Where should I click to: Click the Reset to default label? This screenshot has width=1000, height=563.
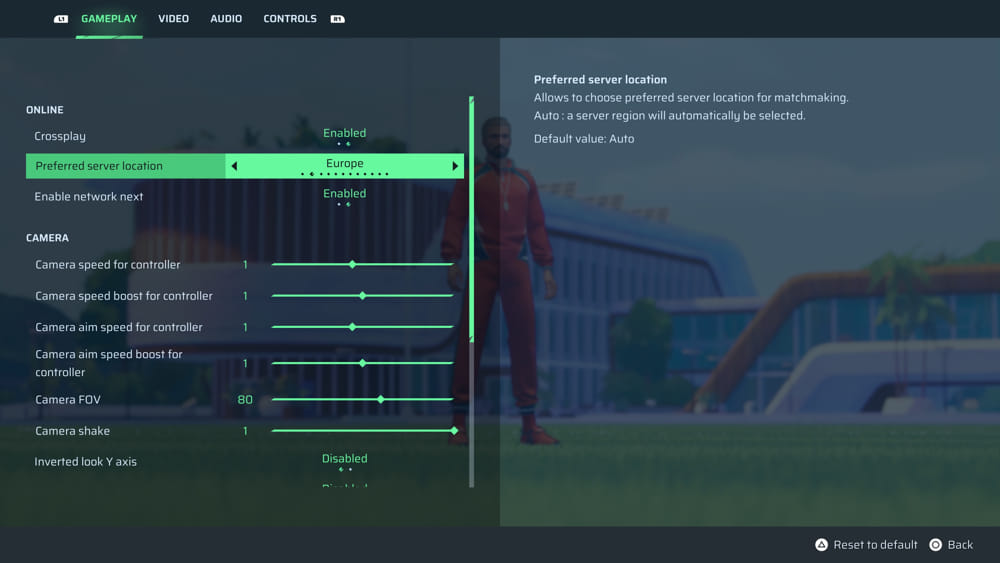click(875, 545)
